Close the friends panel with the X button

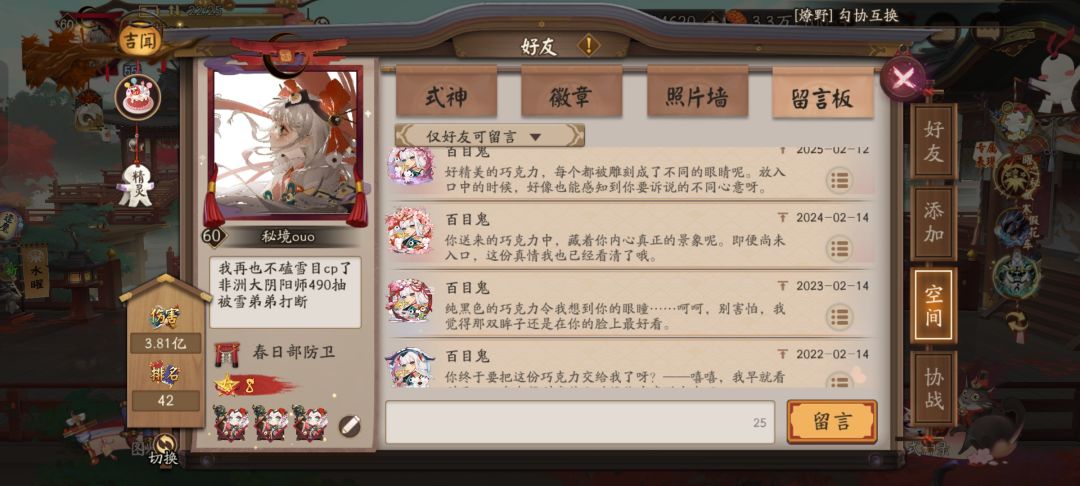(x=903, y=78)
